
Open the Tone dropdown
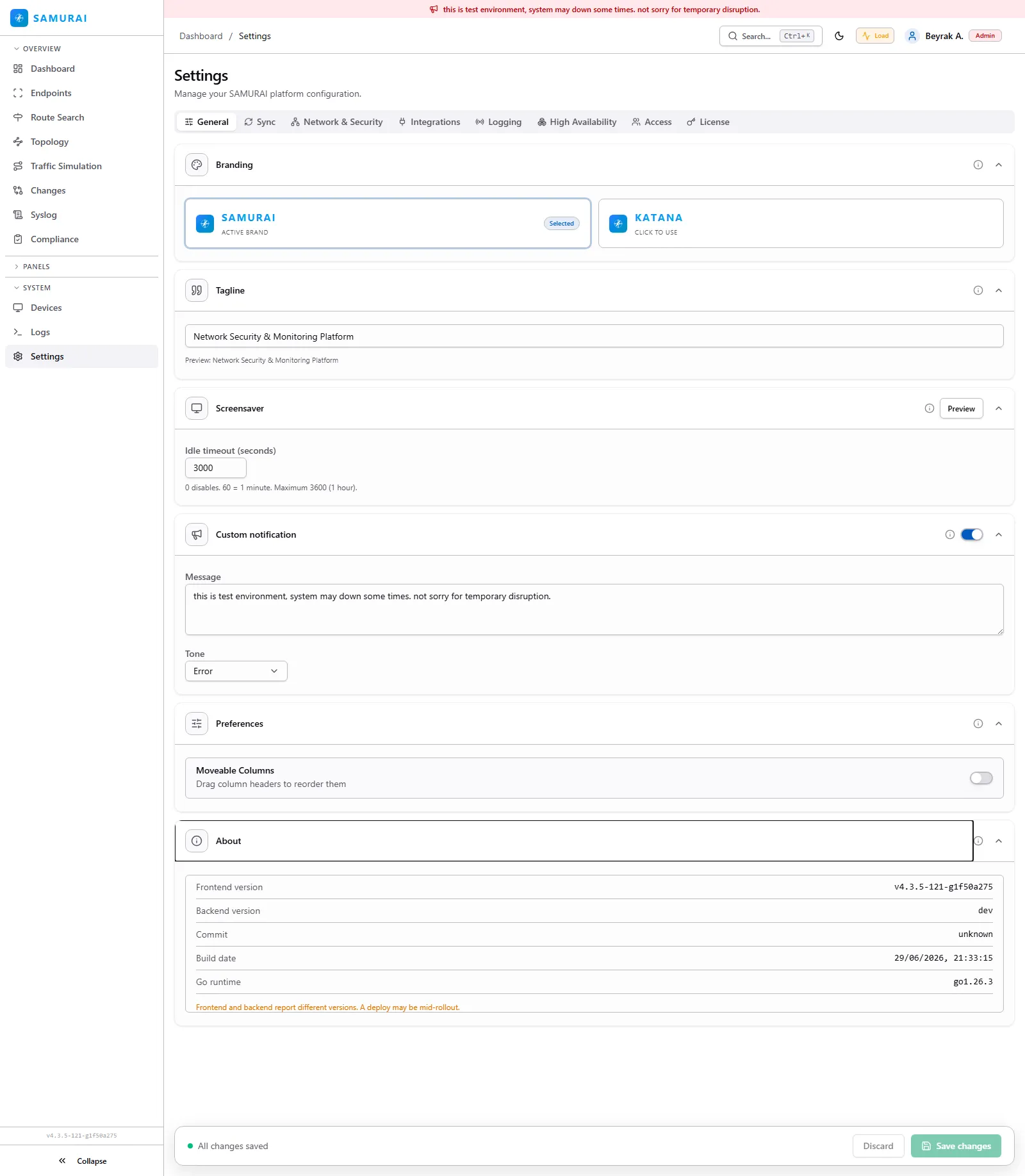tap(236, 671)
